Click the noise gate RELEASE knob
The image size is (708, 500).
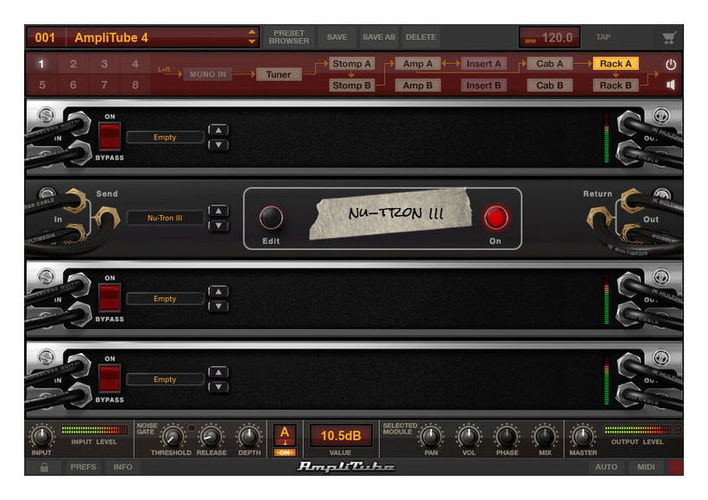click(x=211, y=436)
